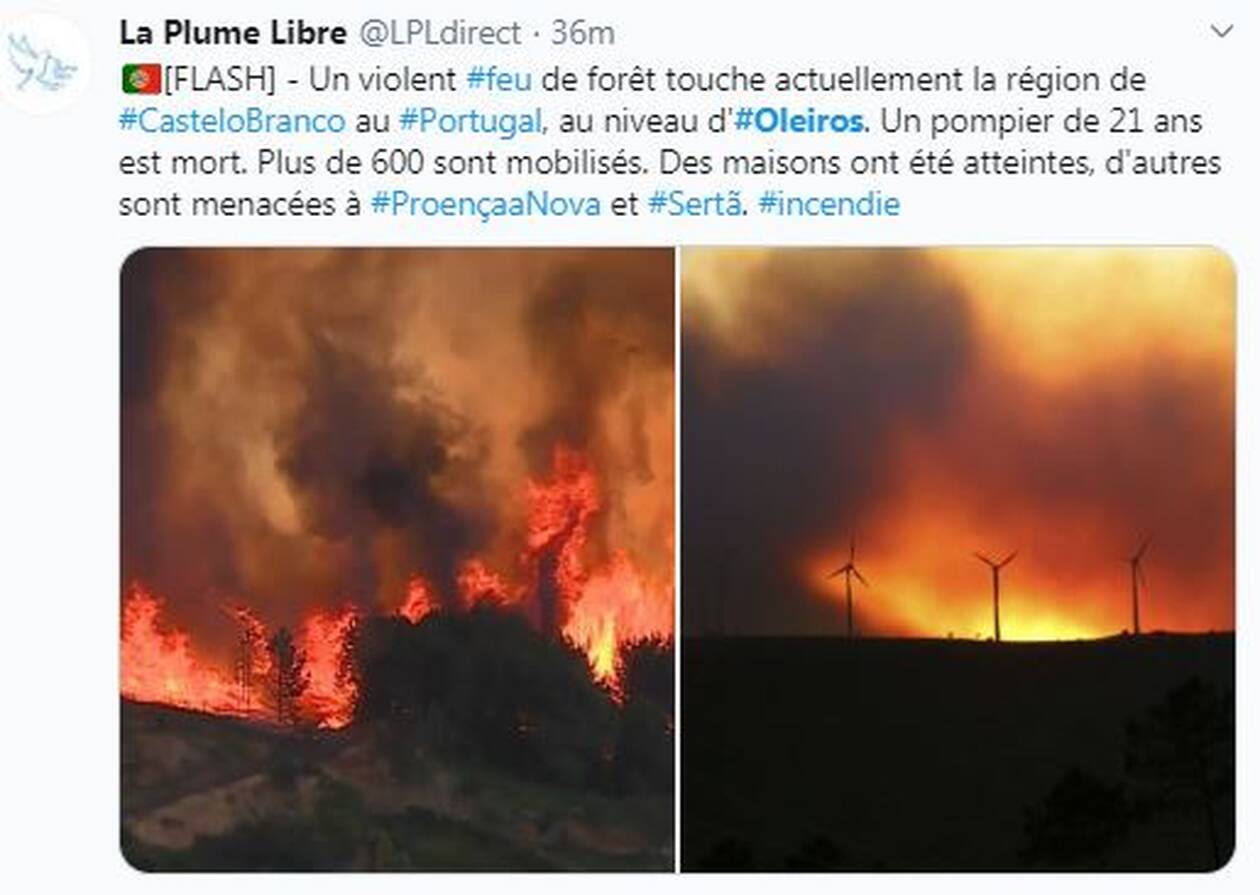
Task: Open the #Sertã hashtag
Action: coord(695,205)
